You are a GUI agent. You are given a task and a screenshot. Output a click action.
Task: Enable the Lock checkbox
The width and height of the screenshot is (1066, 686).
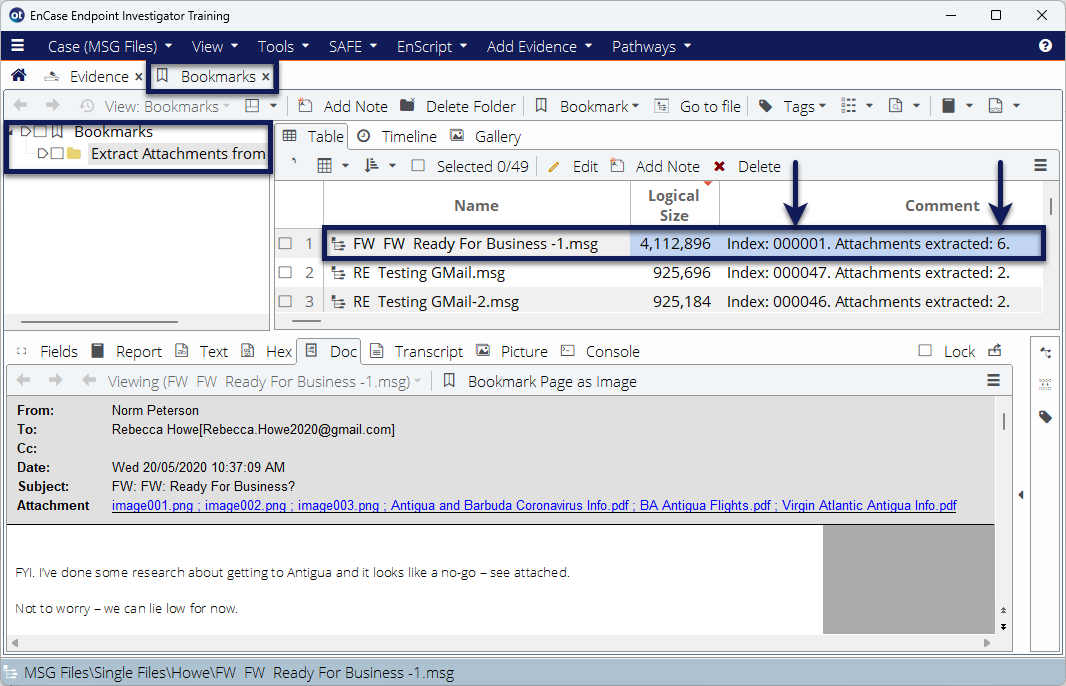[x=925, y=351]
